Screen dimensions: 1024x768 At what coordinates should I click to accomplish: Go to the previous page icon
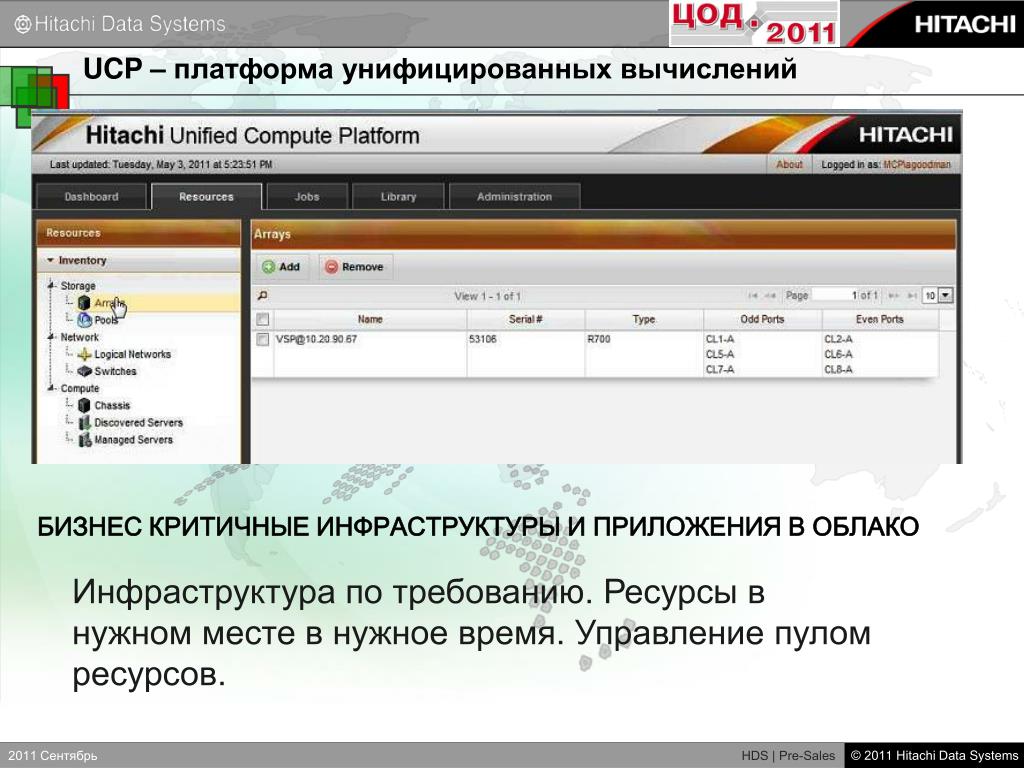pyautogui.click(x=771, y=295)
